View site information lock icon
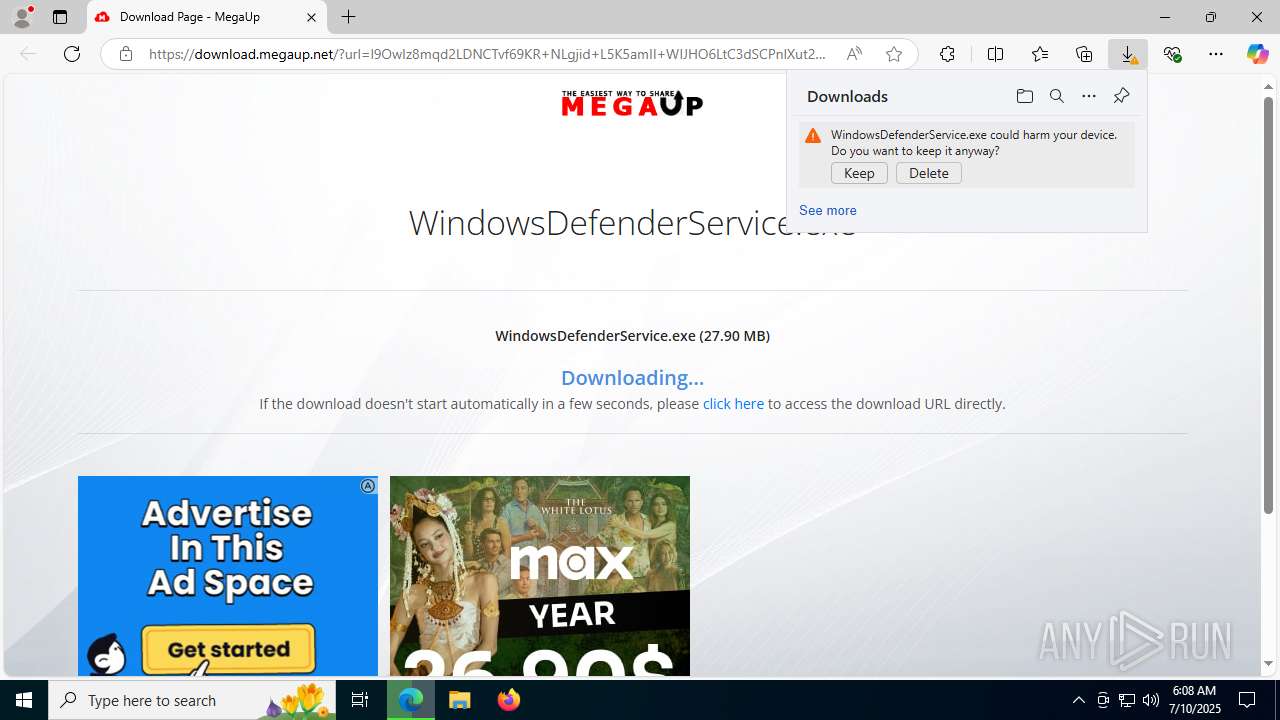 point(125,54)
